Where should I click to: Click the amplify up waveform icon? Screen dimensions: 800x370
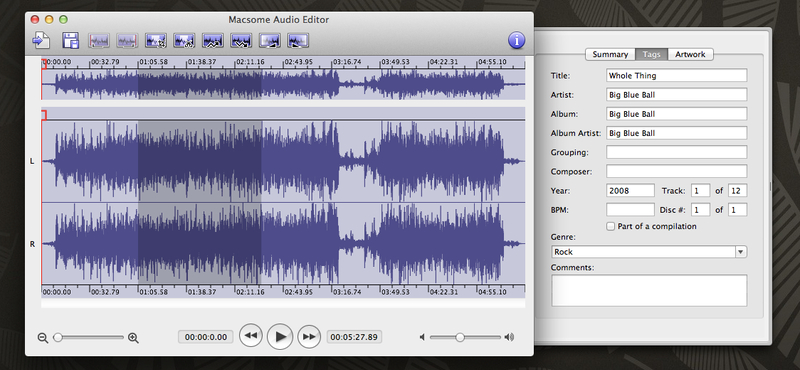(213, 41)
